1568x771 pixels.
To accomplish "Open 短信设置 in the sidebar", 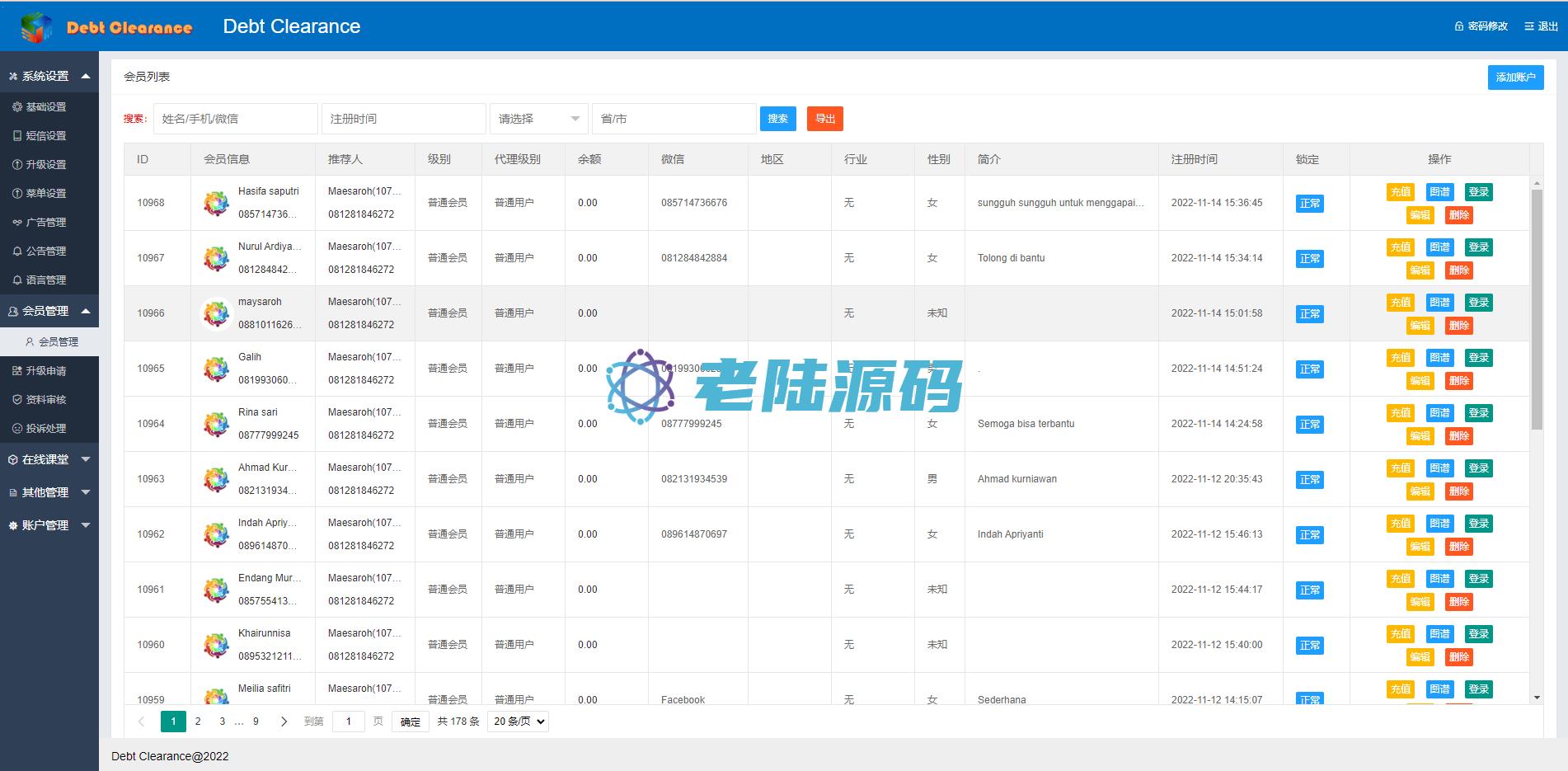I will (x=46, y=136).
